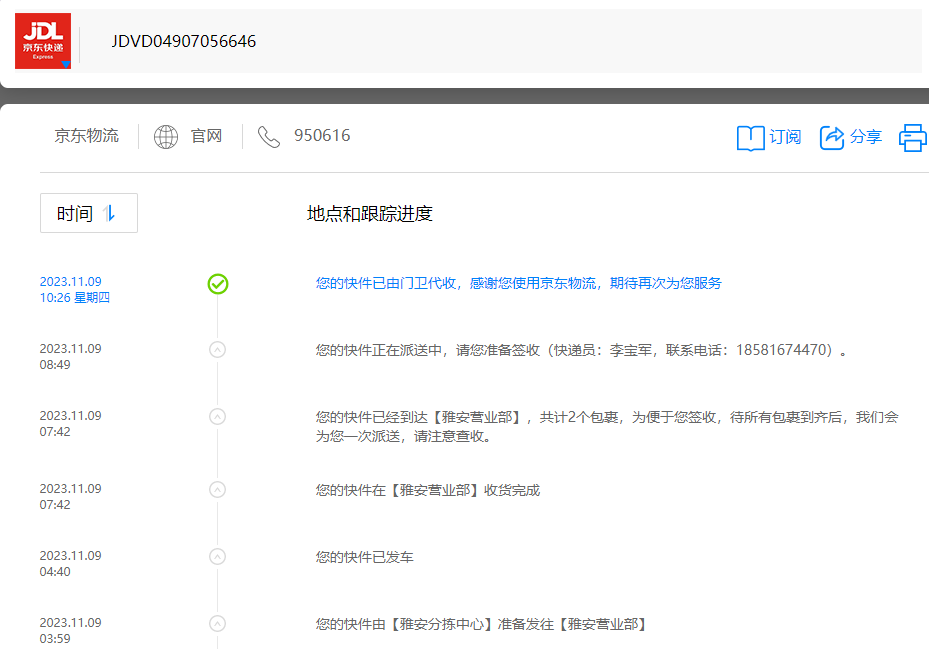The width and height of the screenshot is (929, 649).
Task: Click the 2023.11.09 03:59 timestamp
Action: coord(71,630)
